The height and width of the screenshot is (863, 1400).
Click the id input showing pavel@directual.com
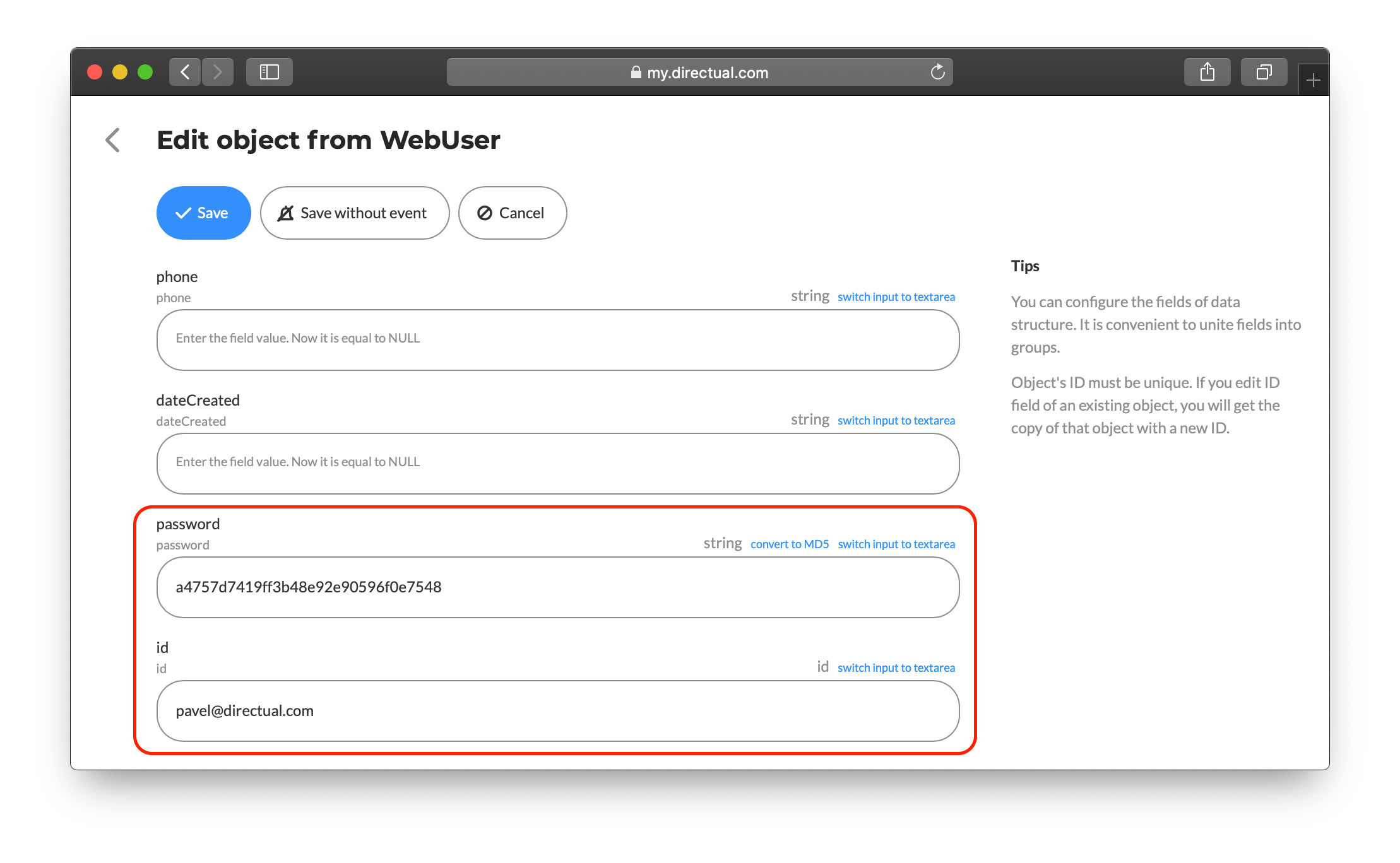tap(557, 710)
